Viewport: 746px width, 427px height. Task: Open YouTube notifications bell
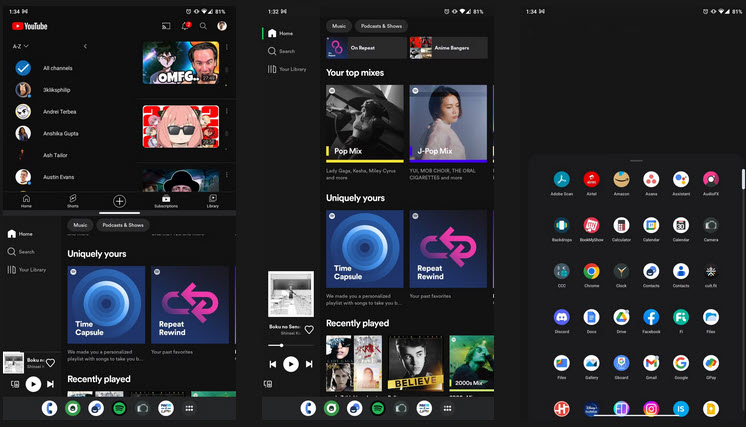coord(186,26)
